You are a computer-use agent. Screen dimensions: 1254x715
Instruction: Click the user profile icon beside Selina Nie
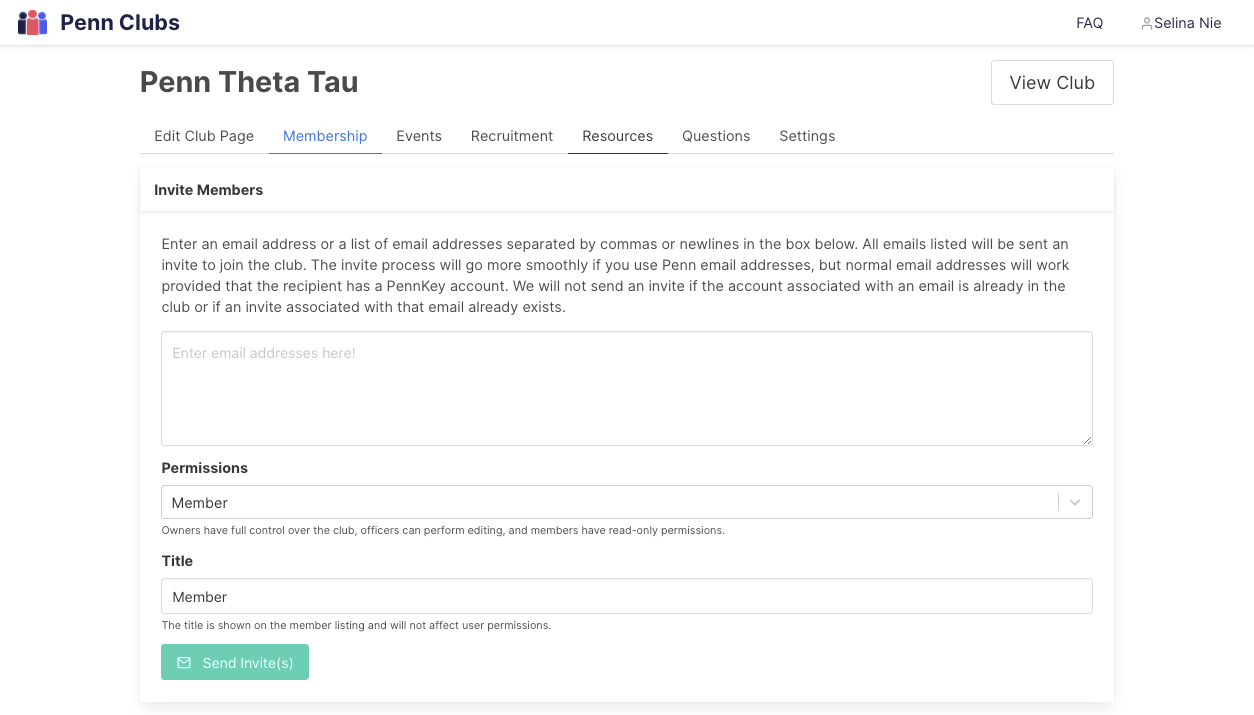[x=1147, y=23]
